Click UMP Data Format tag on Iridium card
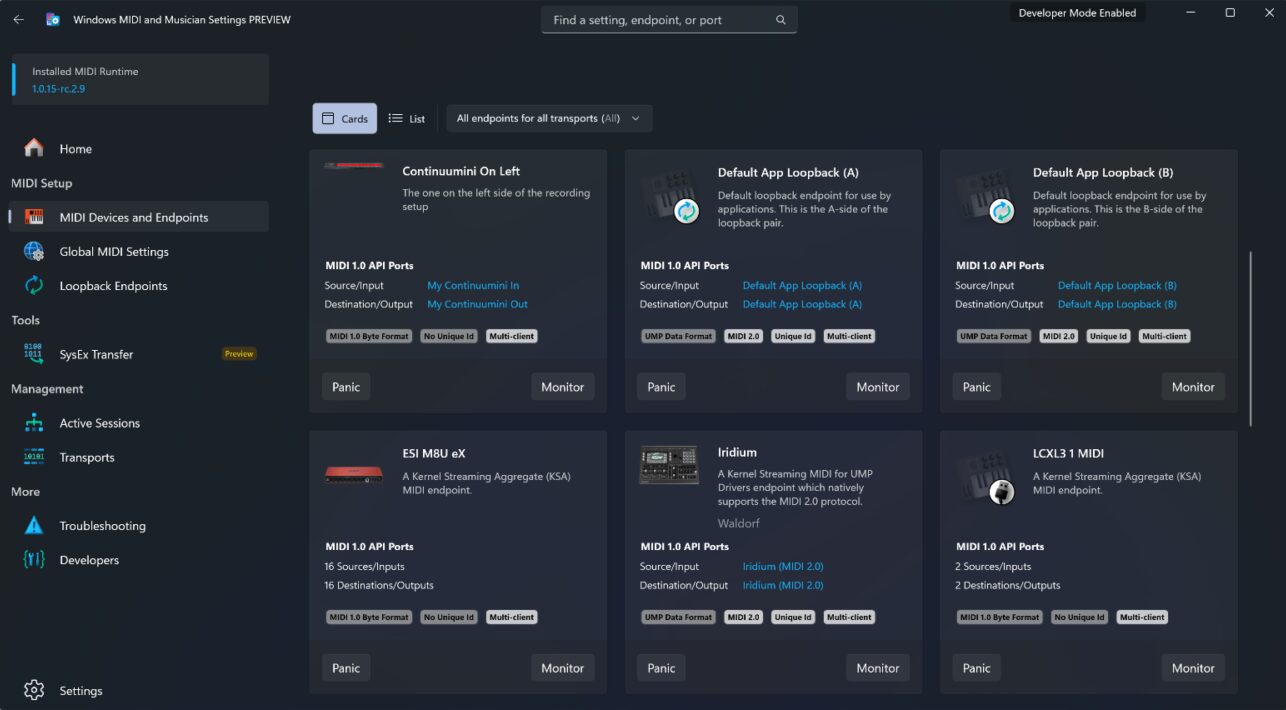The width and height of the screenshot is (1286, 710). pyautogui.click(x=678, y=617)
